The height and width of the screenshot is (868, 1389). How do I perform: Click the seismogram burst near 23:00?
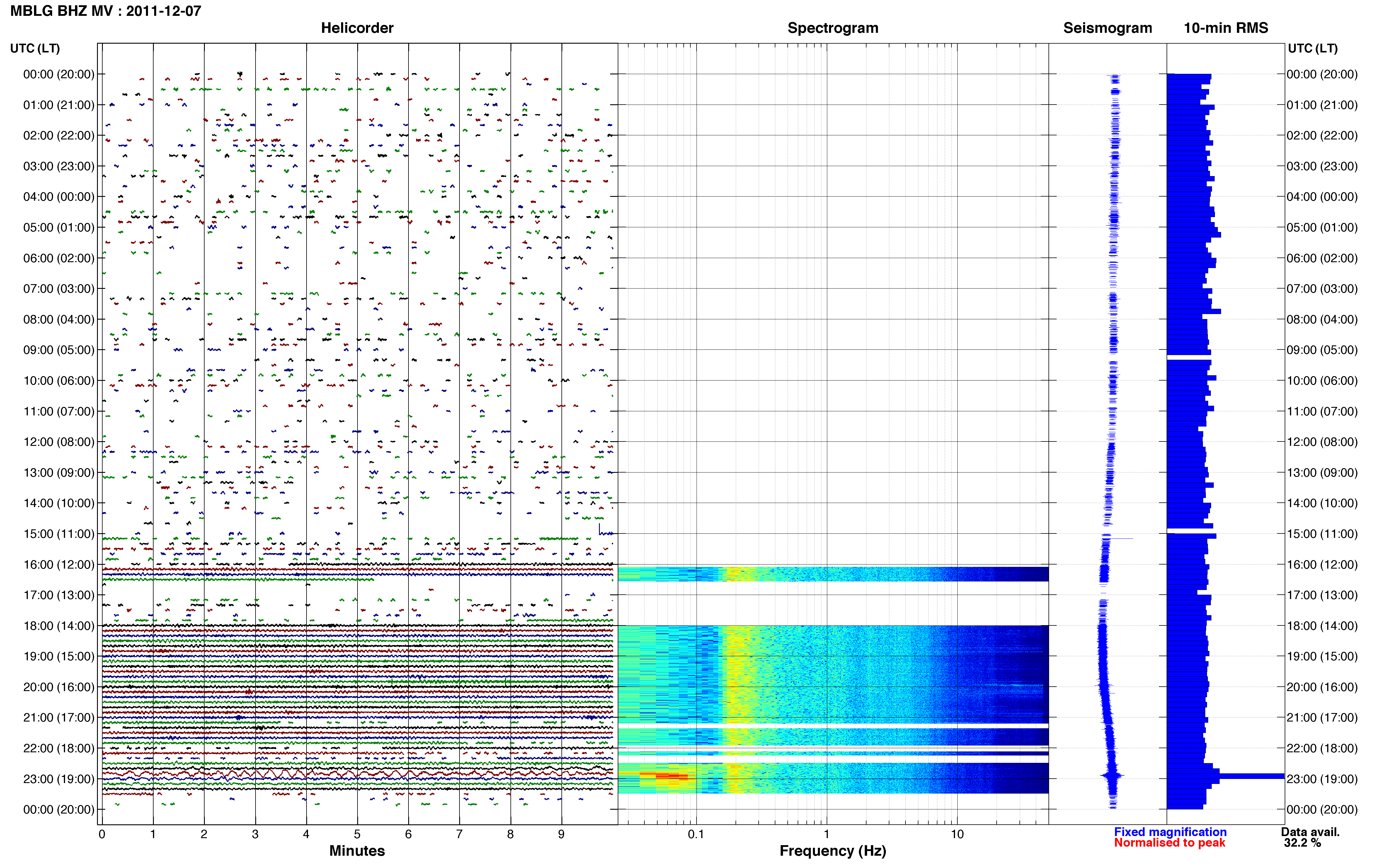1112,776
